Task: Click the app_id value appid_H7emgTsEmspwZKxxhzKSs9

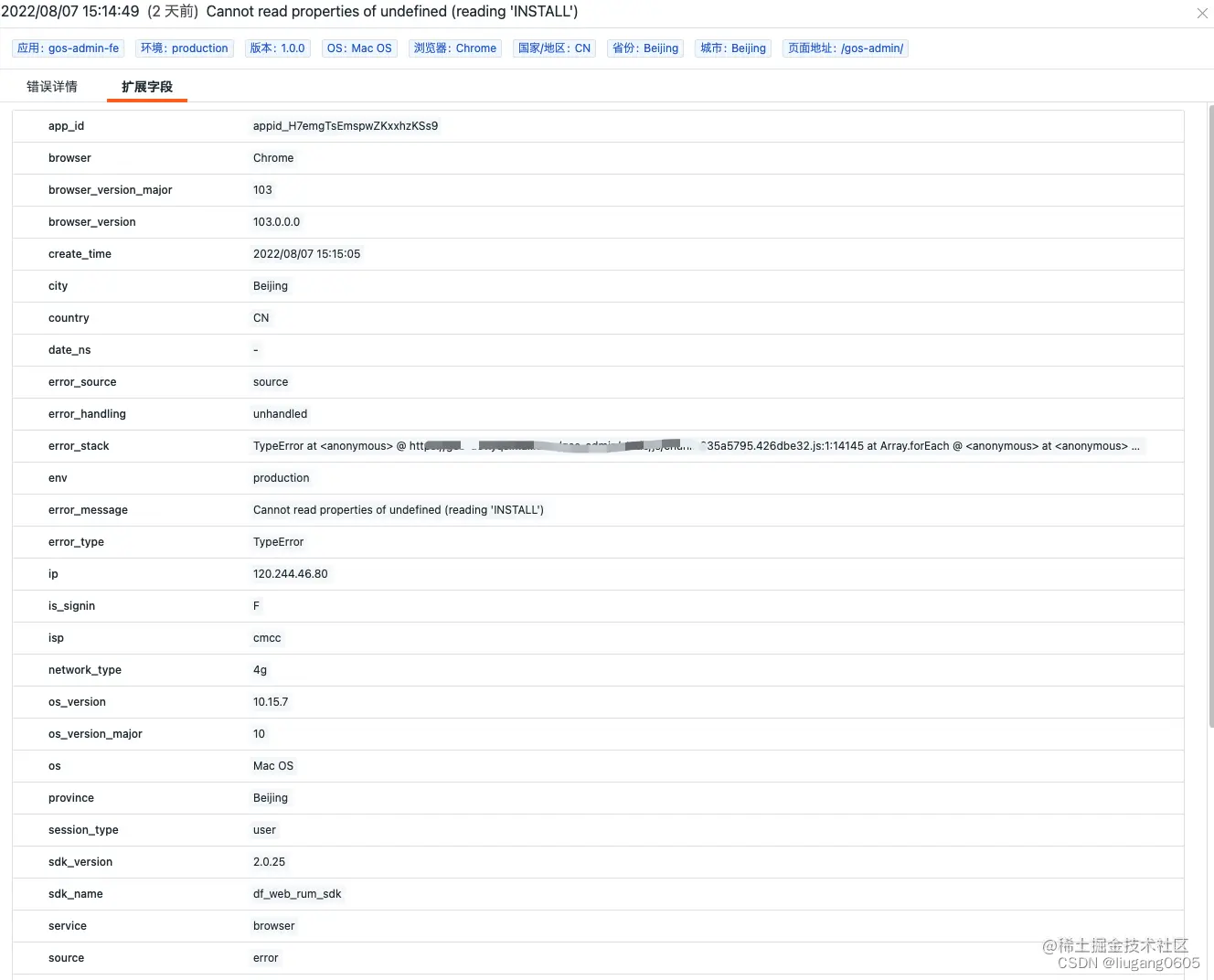Action: pyautogui.click(x=346, y=126)
